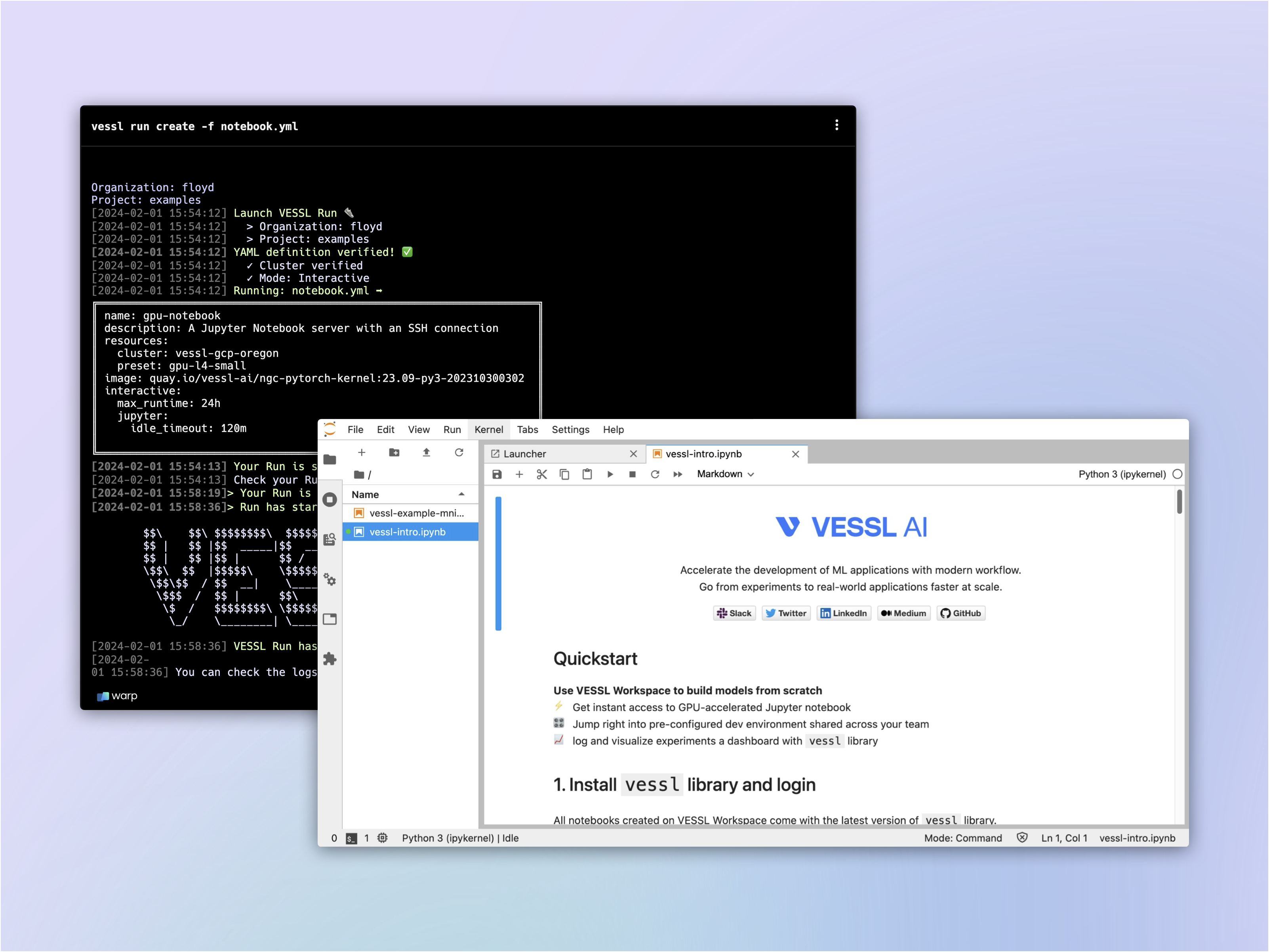Restart kernel and run all cells
This screenshot has width=1269, height=952.
click(x=678, y=474)
